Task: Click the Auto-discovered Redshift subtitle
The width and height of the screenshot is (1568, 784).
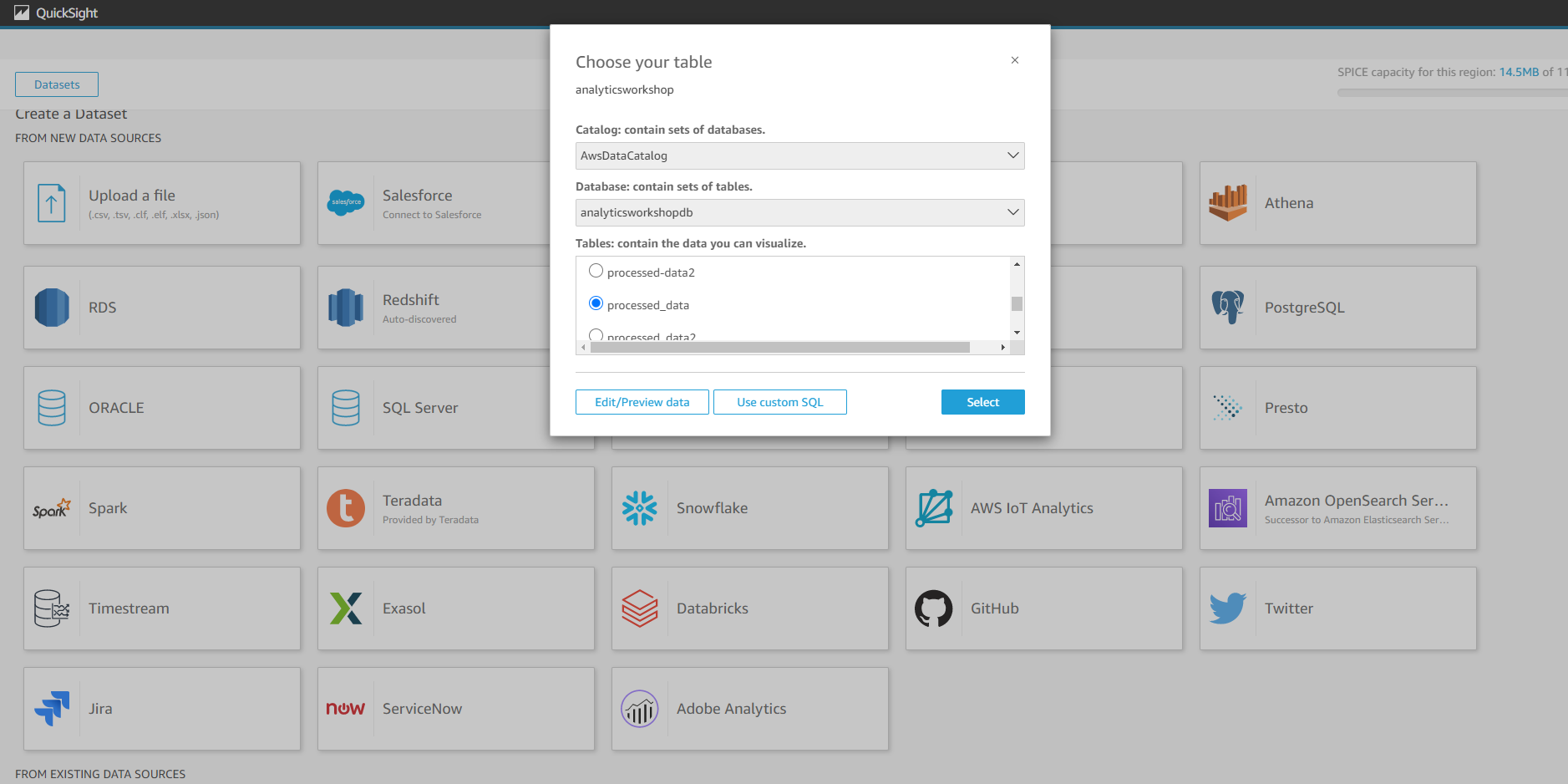Action: point(419,319)
